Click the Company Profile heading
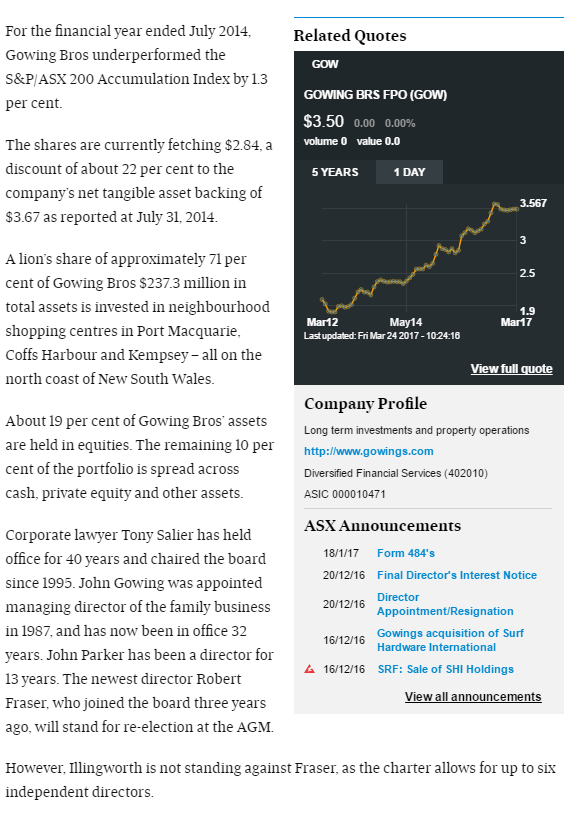Screen dimensions: 577x813 365,403
